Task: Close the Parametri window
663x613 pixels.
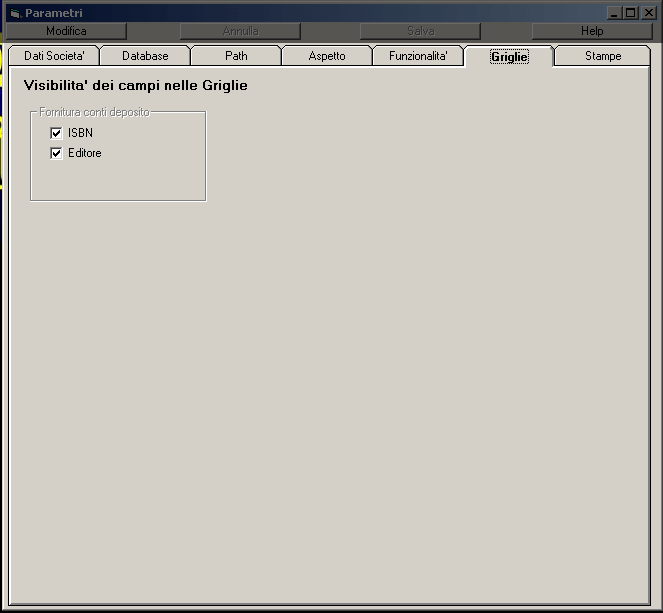Action: [649, 13]
